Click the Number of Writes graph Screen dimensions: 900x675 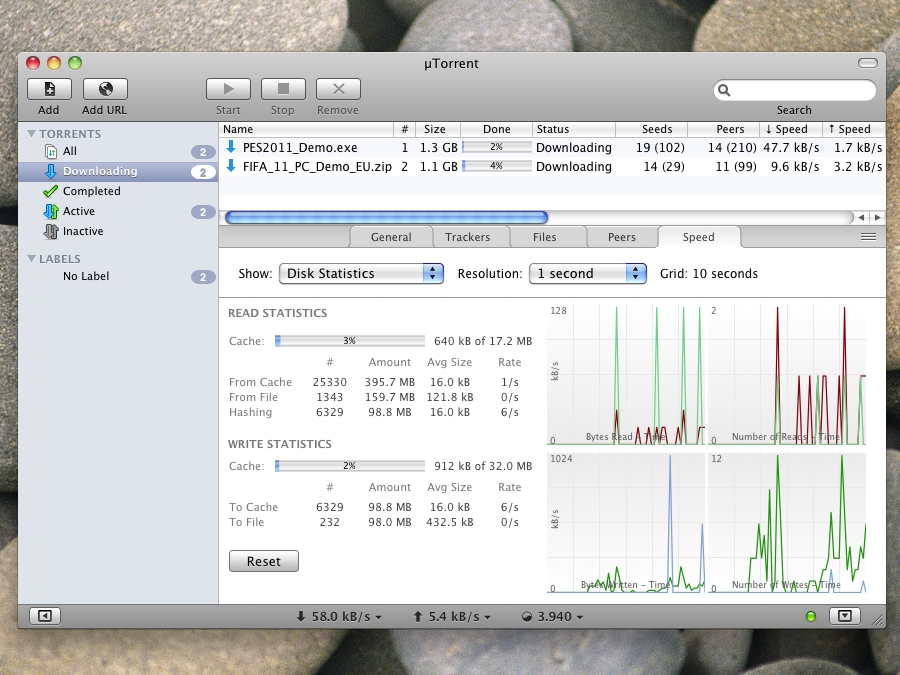(787, 523)
